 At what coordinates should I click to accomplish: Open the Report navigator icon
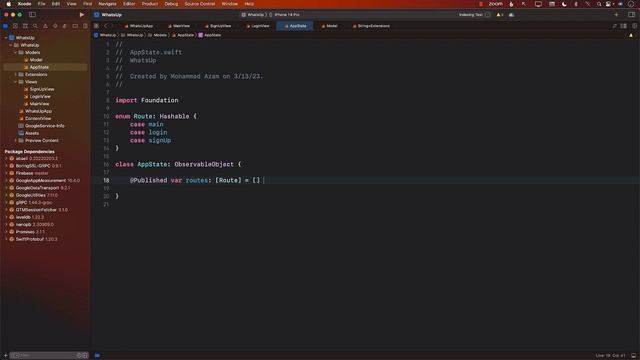(x=85, y=26)
